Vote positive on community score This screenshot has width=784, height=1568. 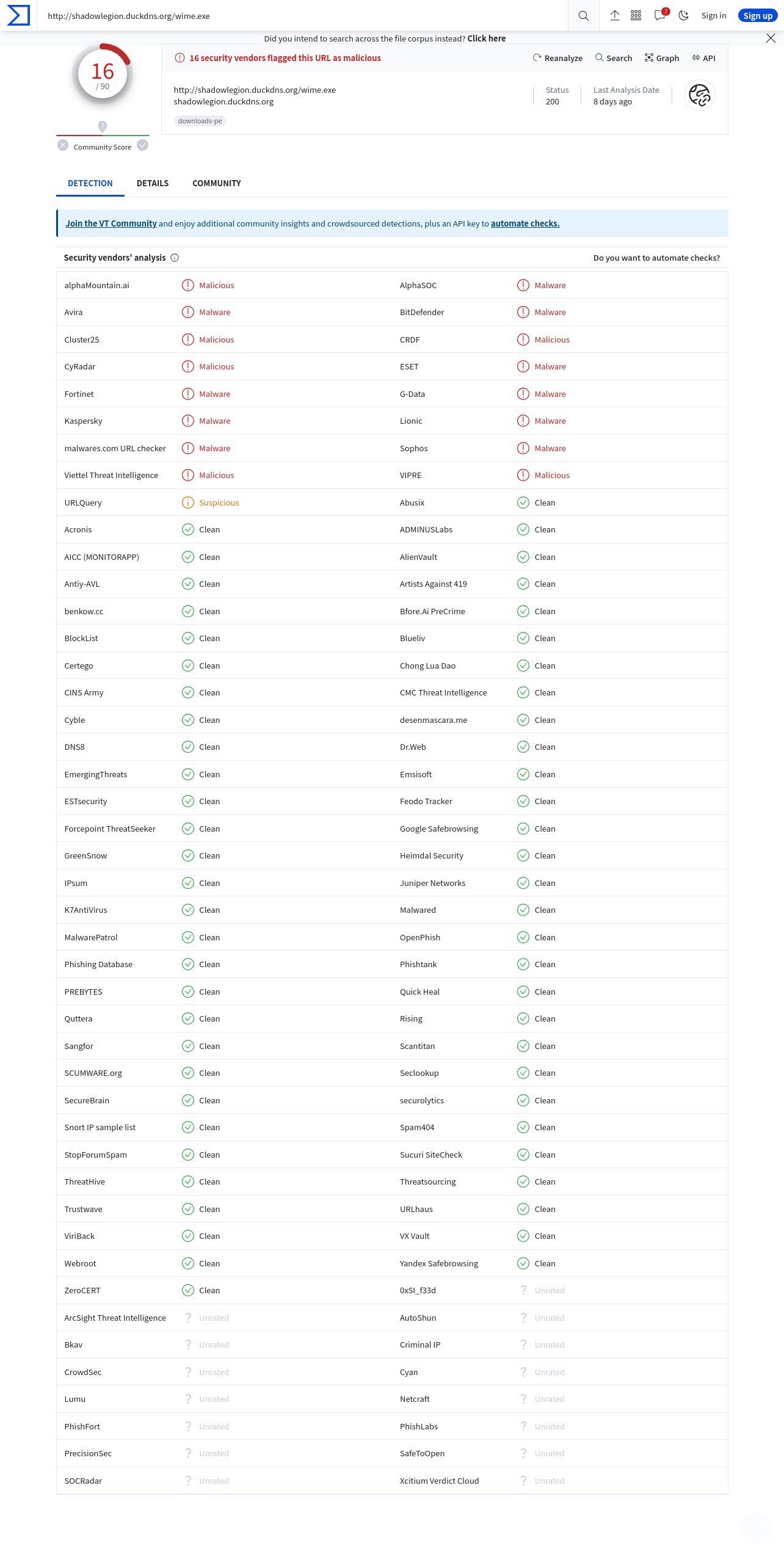pyautogui.click(x=143, y=145)
